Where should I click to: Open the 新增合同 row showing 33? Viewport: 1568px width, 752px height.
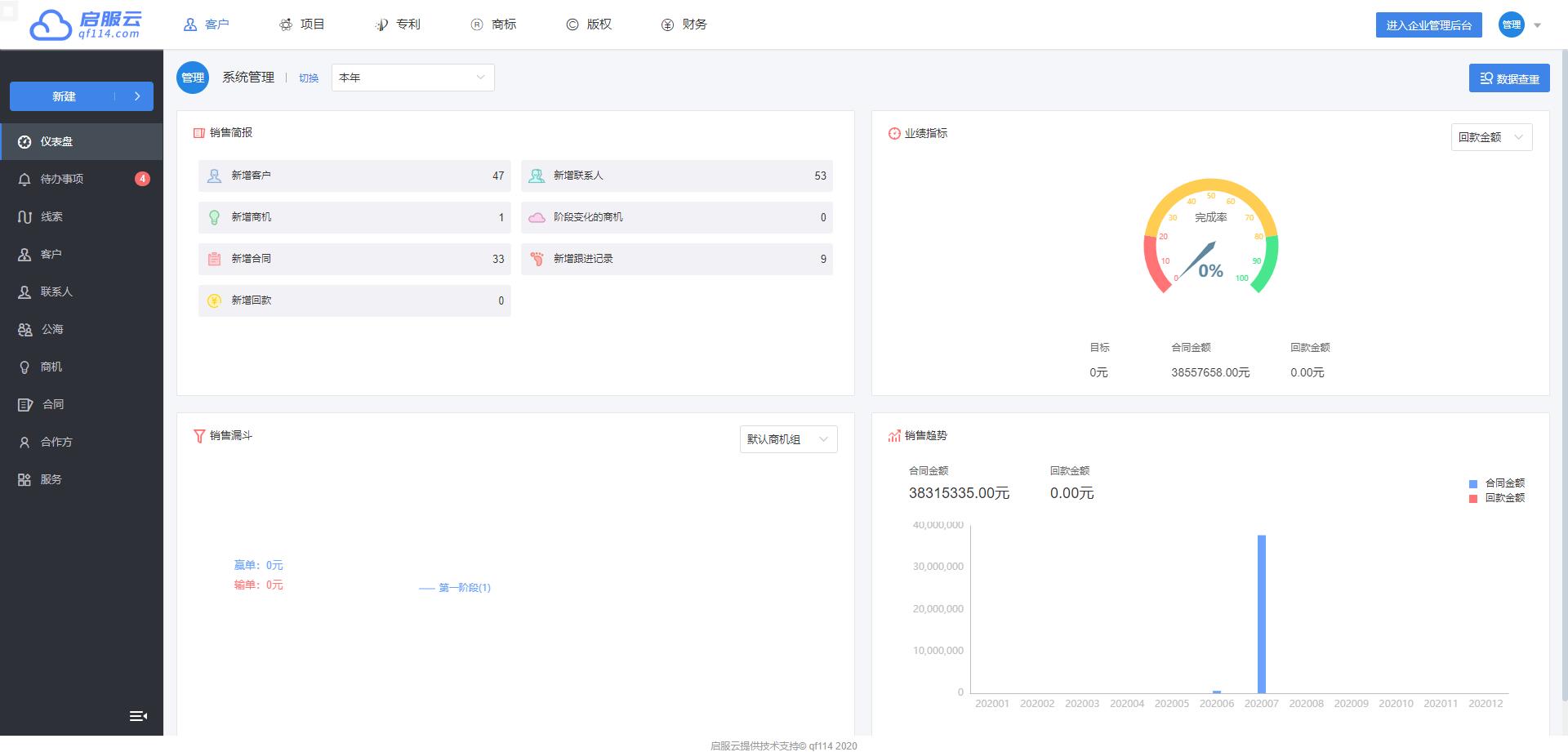354,259
